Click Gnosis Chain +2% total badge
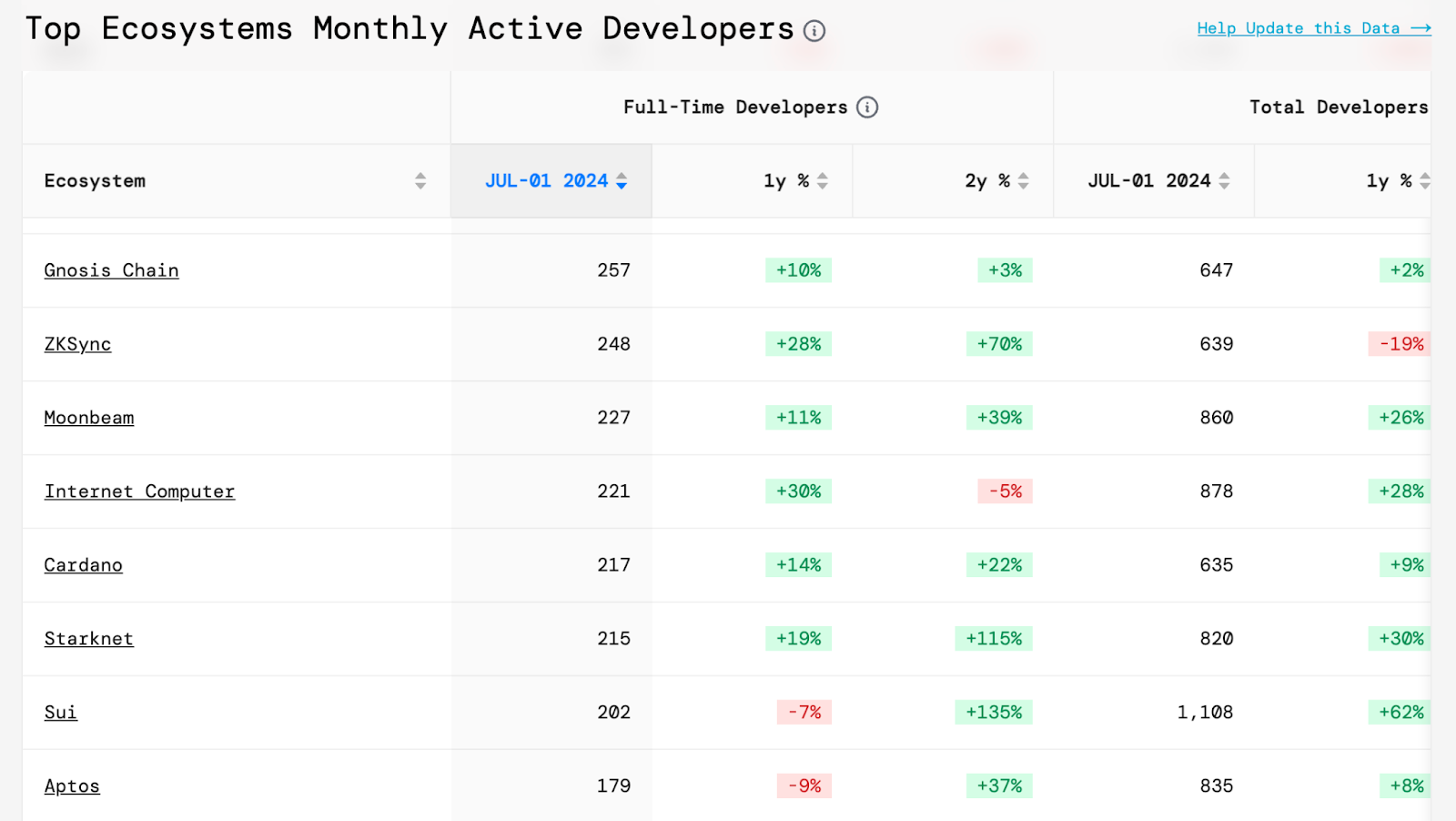Screen dimensions: 1456x821 [1406, 270]
